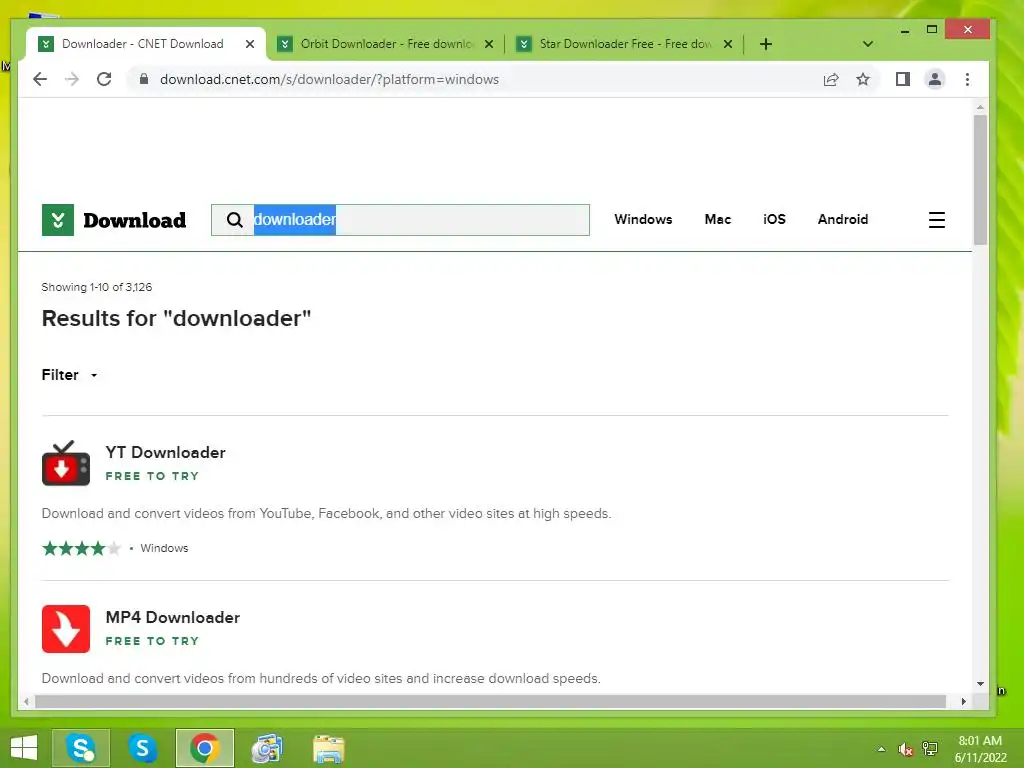The width and height of the screenshot is (1024, 768).
Task: Share this page using the share icon
Action: [831, 80]
